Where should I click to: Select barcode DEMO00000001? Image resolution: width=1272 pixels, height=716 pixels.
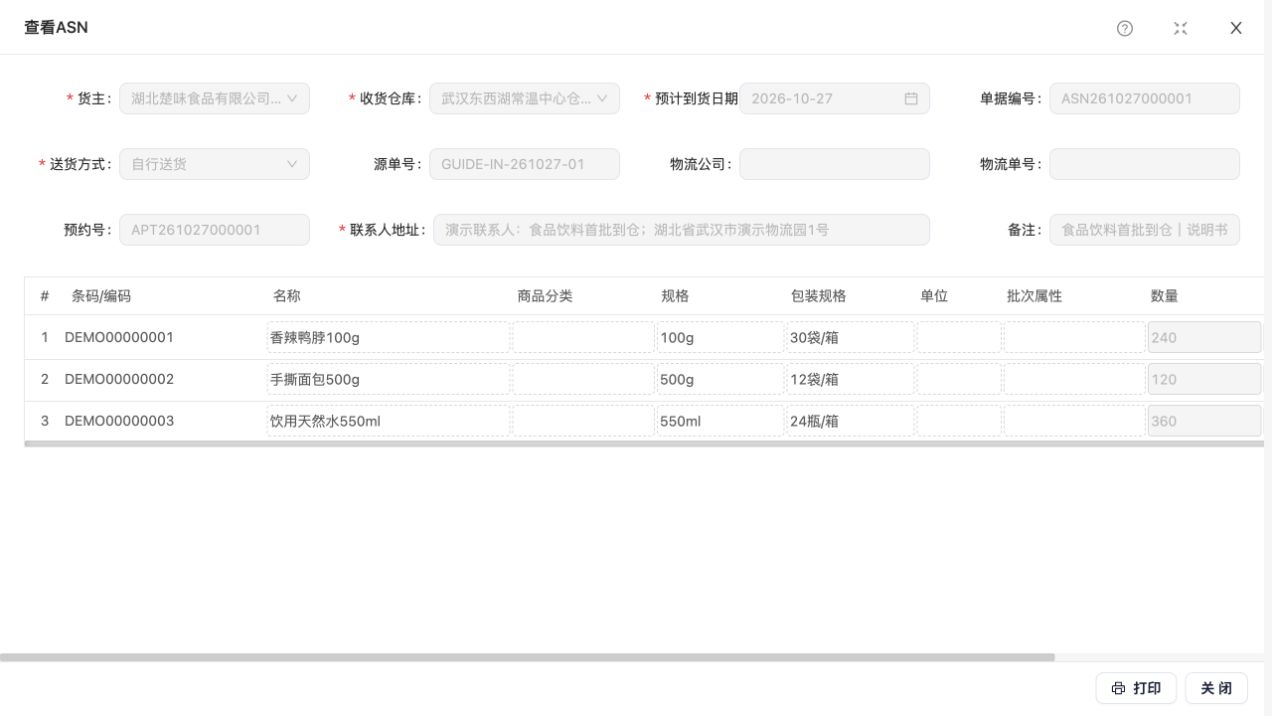(x=119, y=338)
